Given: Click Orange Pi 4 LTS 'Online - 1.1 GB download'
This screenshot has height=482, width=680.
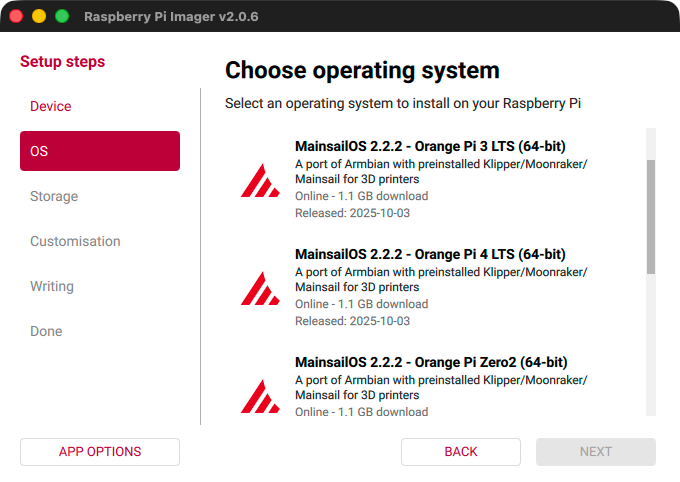Looking at the screenshot, I should (362, 304).
